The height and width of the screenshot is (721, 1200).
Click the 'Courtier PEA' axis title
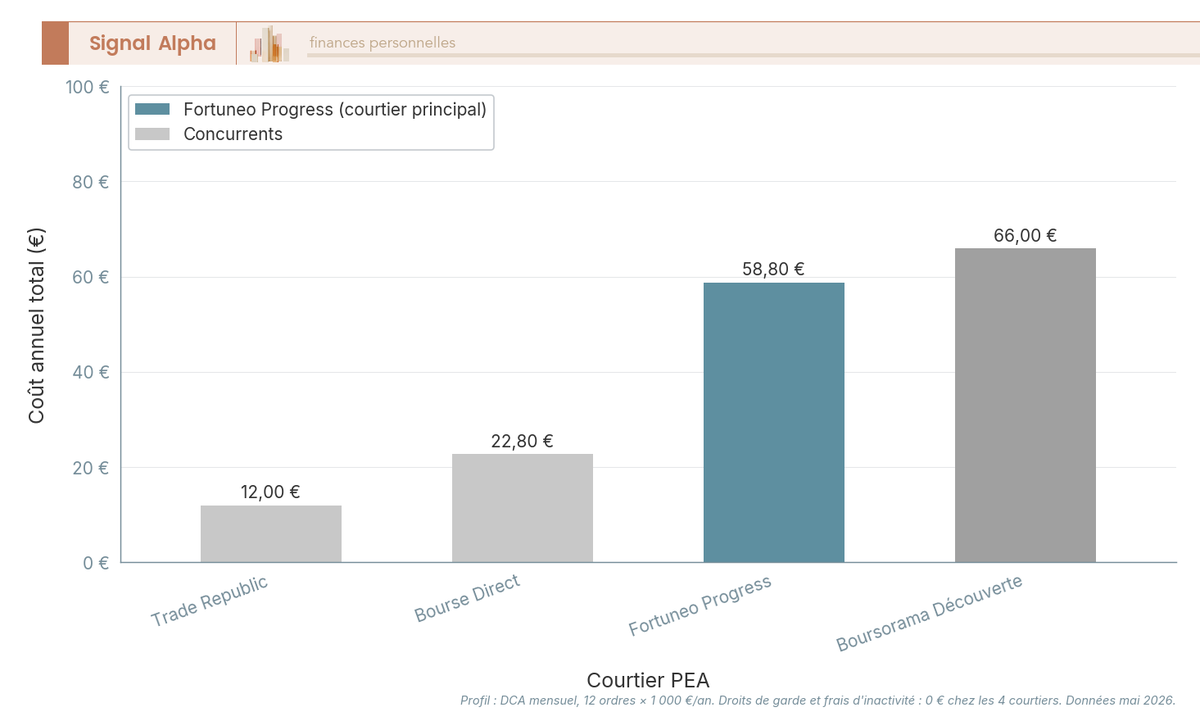pyautogui.click(x=648, y=679)
